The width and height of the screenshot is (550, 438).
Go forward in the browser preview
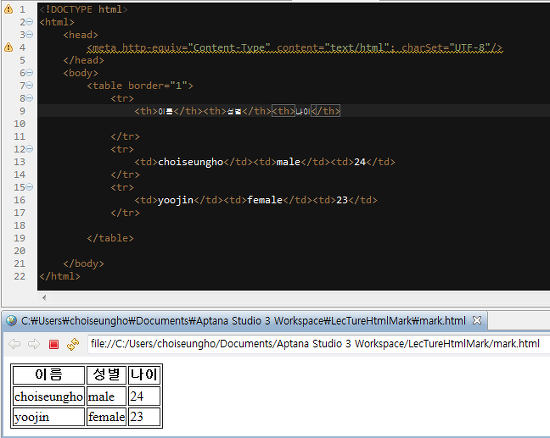point(34,344)
